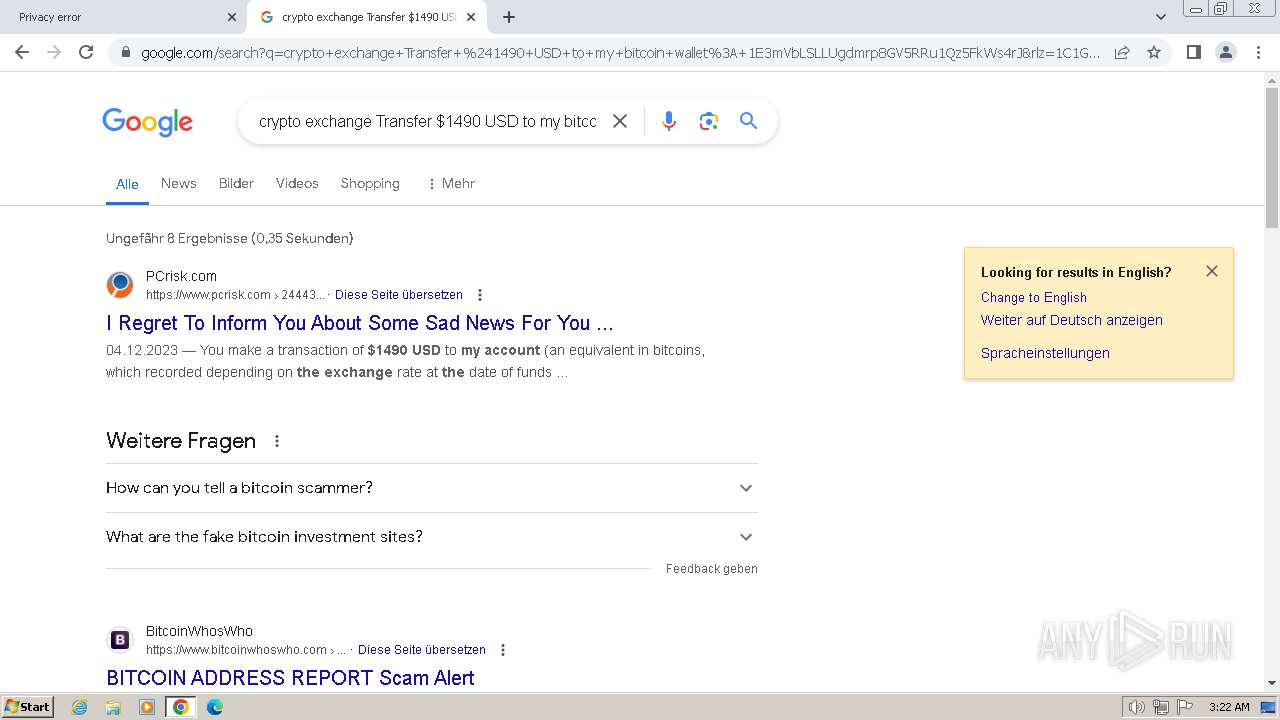Click Feedback geben
The width and height of the screenshot is (1280, 720).
click(x=711, y=569)
